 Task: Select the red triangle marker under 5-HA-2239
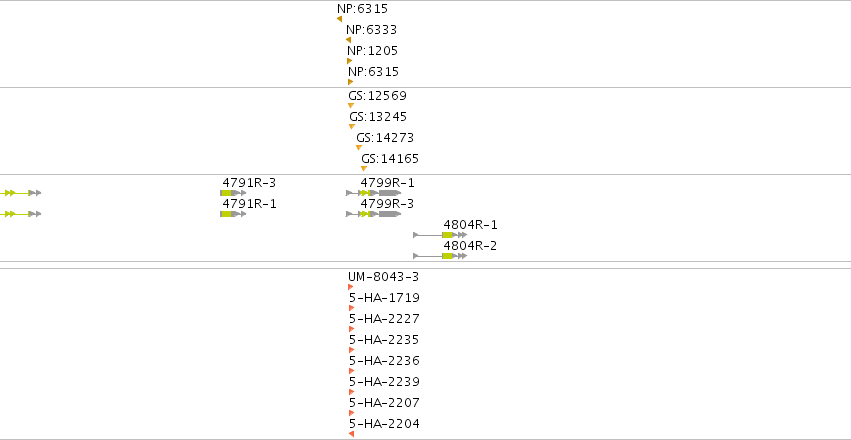352,392
